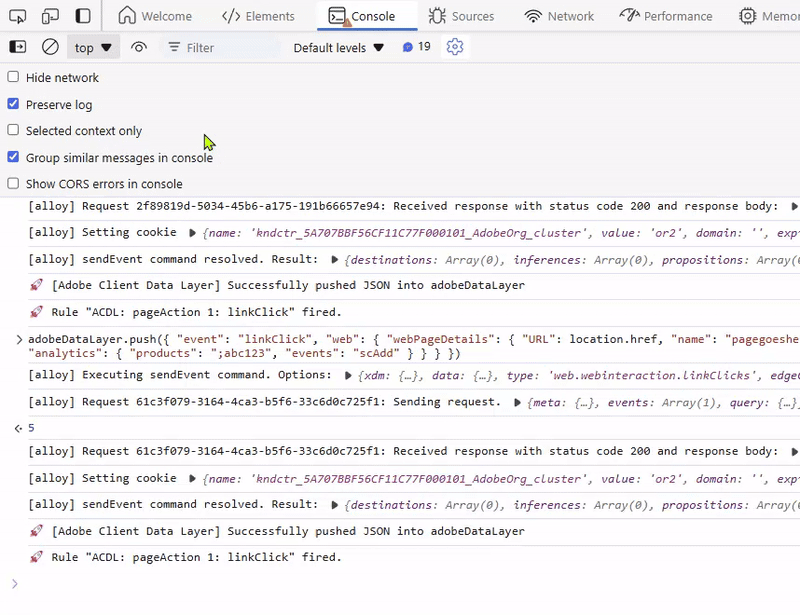The width and height of the screenshot is (800, 615).
Task: Clear the console with the ban icon
Action: tap(50, 47)
